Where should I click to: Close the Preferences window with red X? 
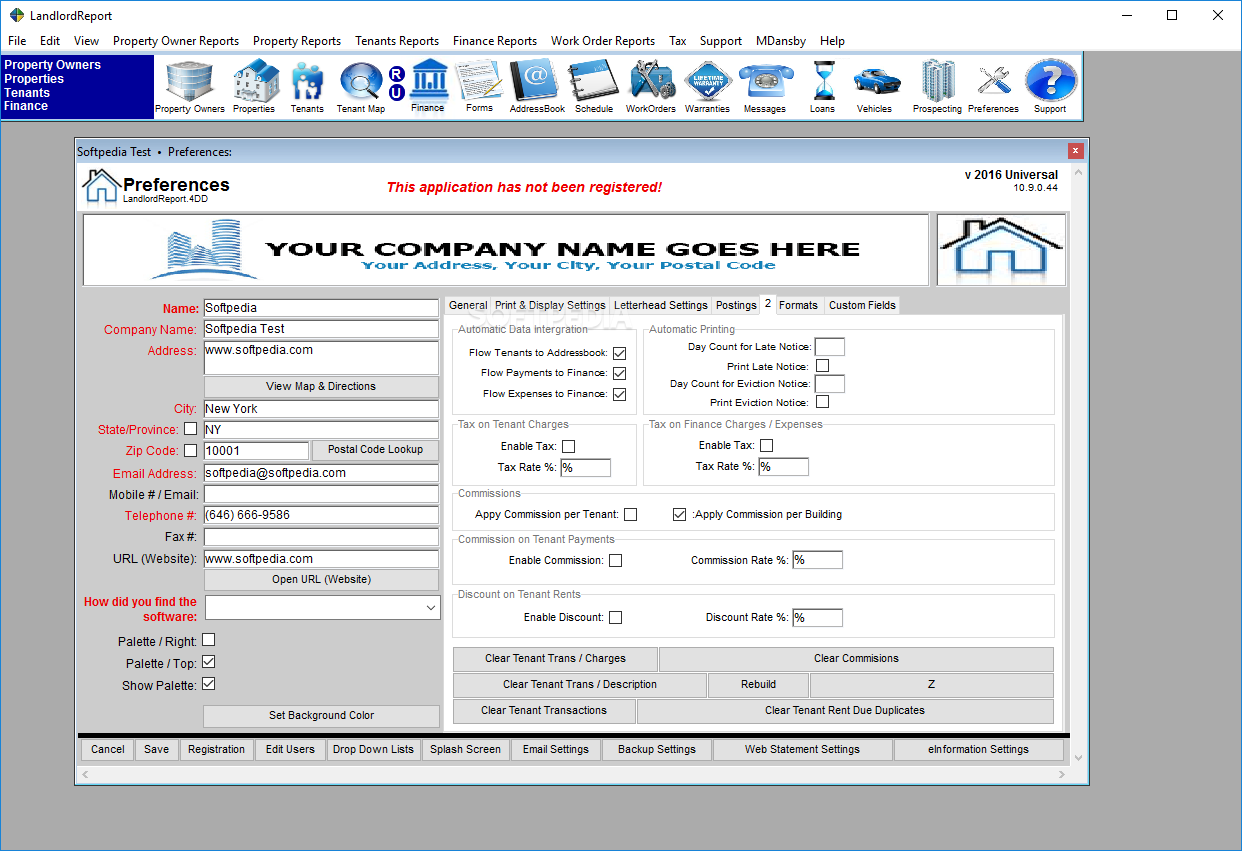(1076, 151)
